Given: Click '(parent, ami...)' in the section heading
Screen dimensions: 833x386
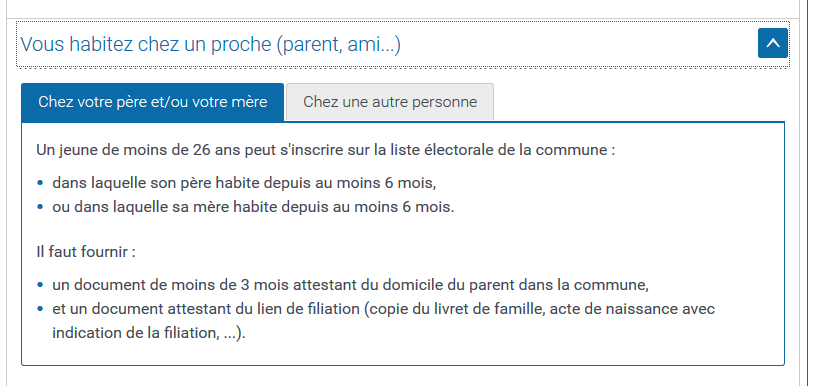Looking at the screenshot, I should [338, 45].
